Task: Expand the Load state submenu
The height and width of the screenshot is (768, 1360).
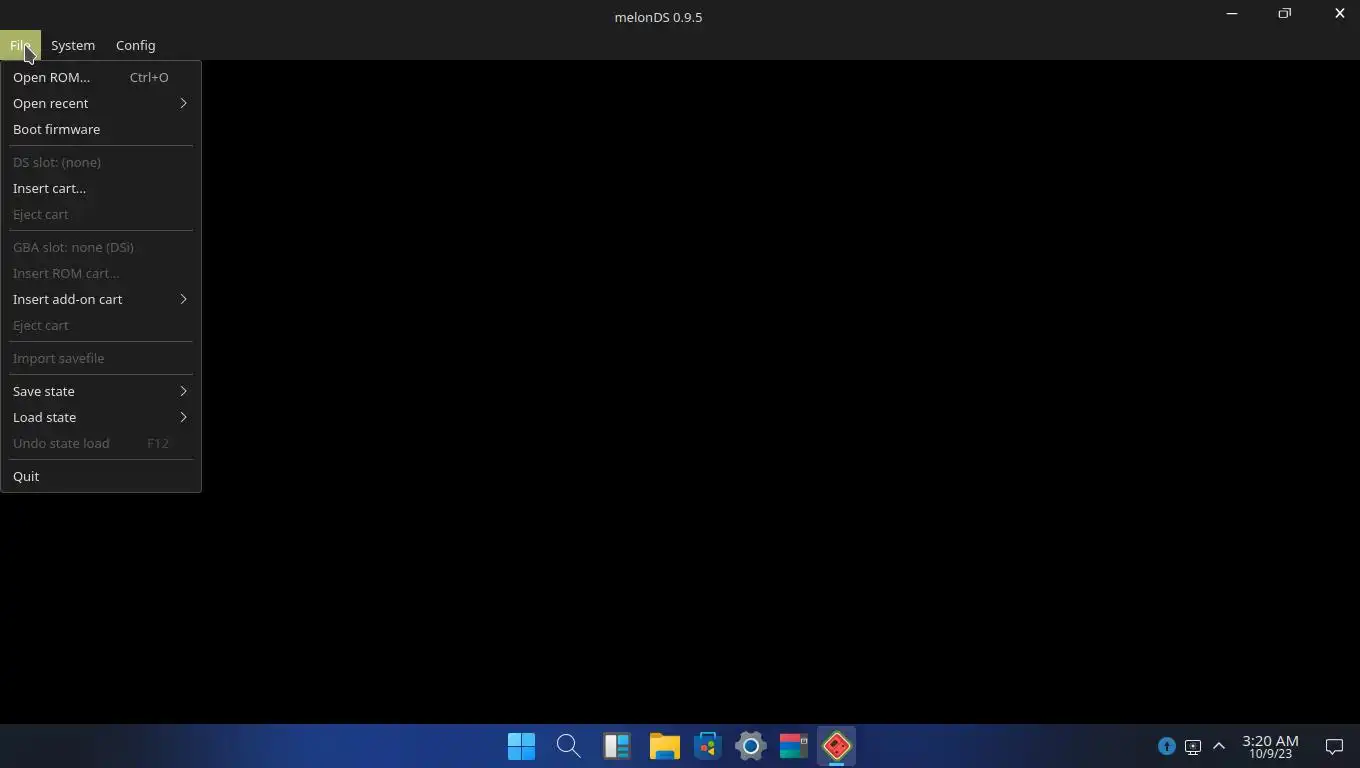Action: (x=100, y=417)
